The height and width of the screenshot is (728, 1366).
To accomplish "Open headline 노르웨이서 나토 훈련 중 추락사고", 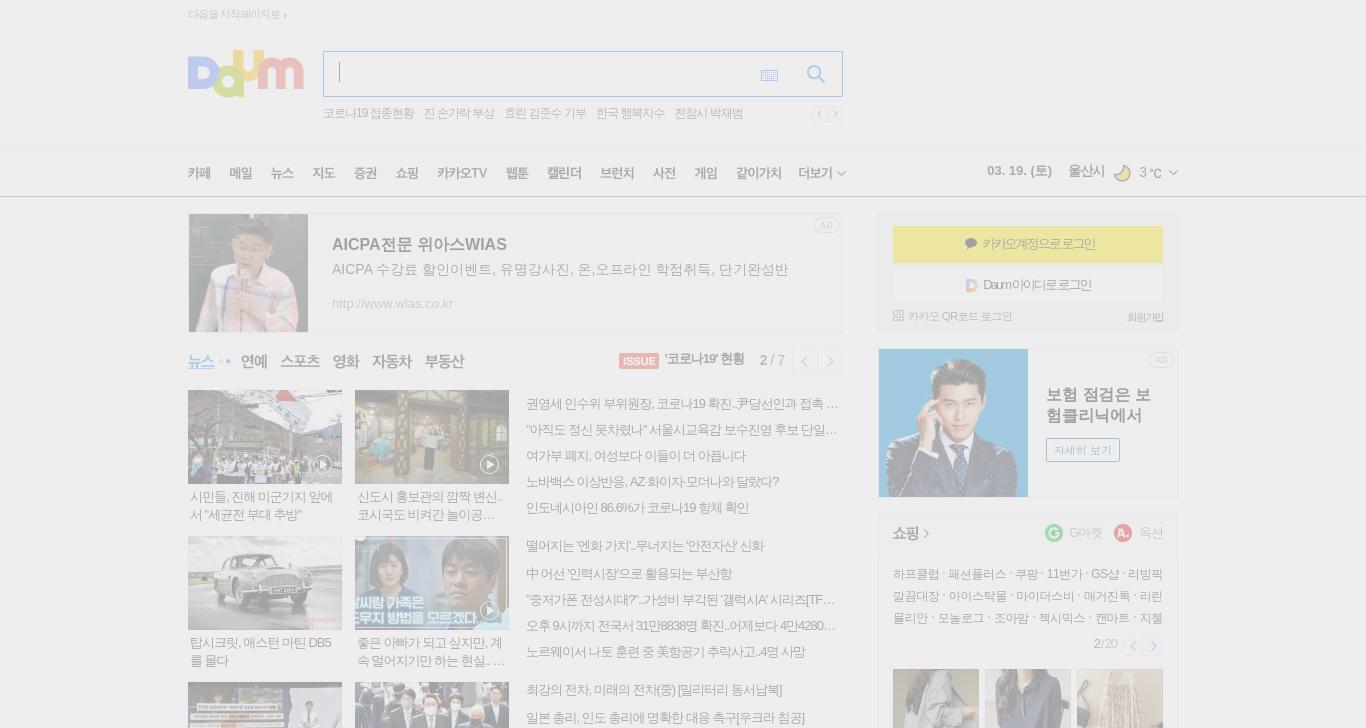I will [665, 652].
